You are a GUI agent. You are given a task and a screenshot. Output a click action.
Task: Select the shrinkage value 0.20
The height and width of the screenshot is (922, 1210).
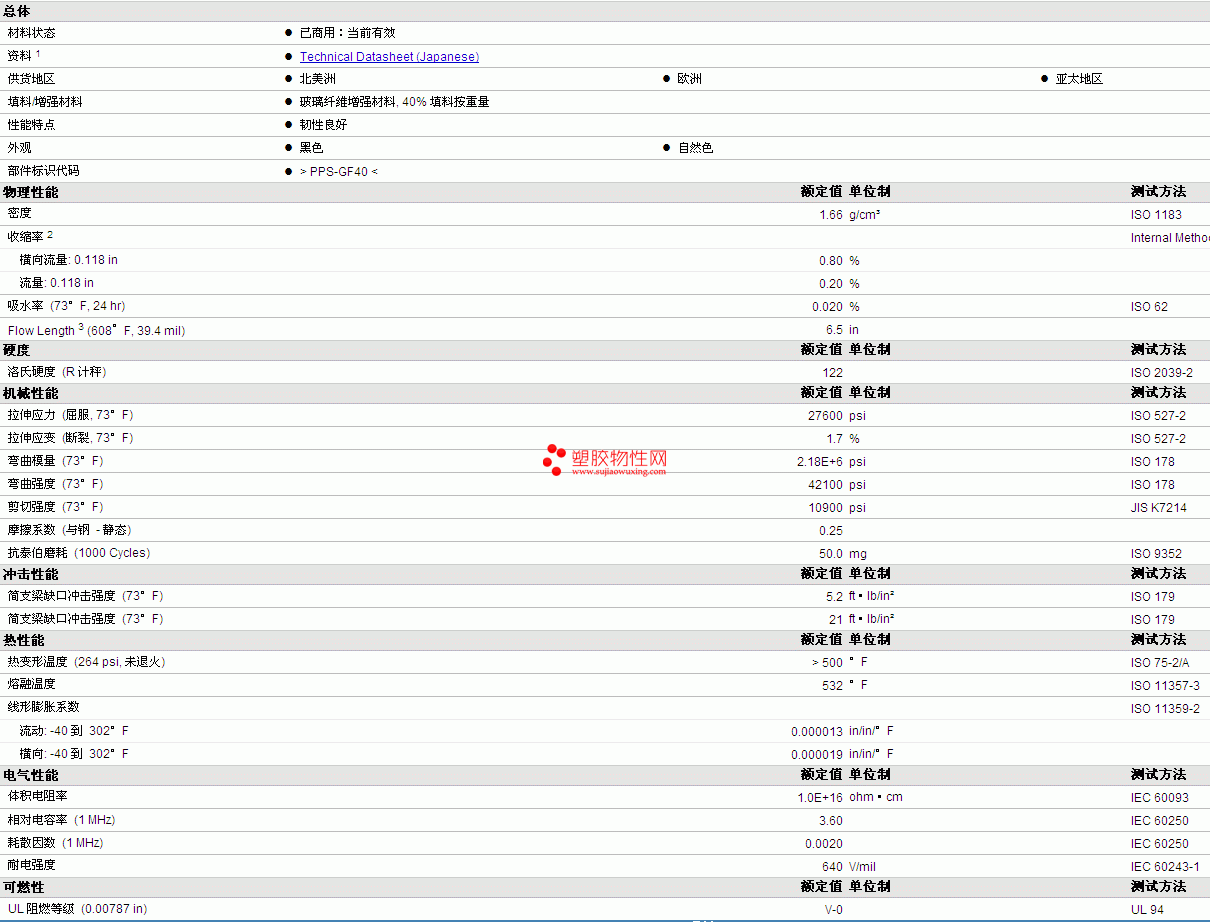tap(831, 284)
